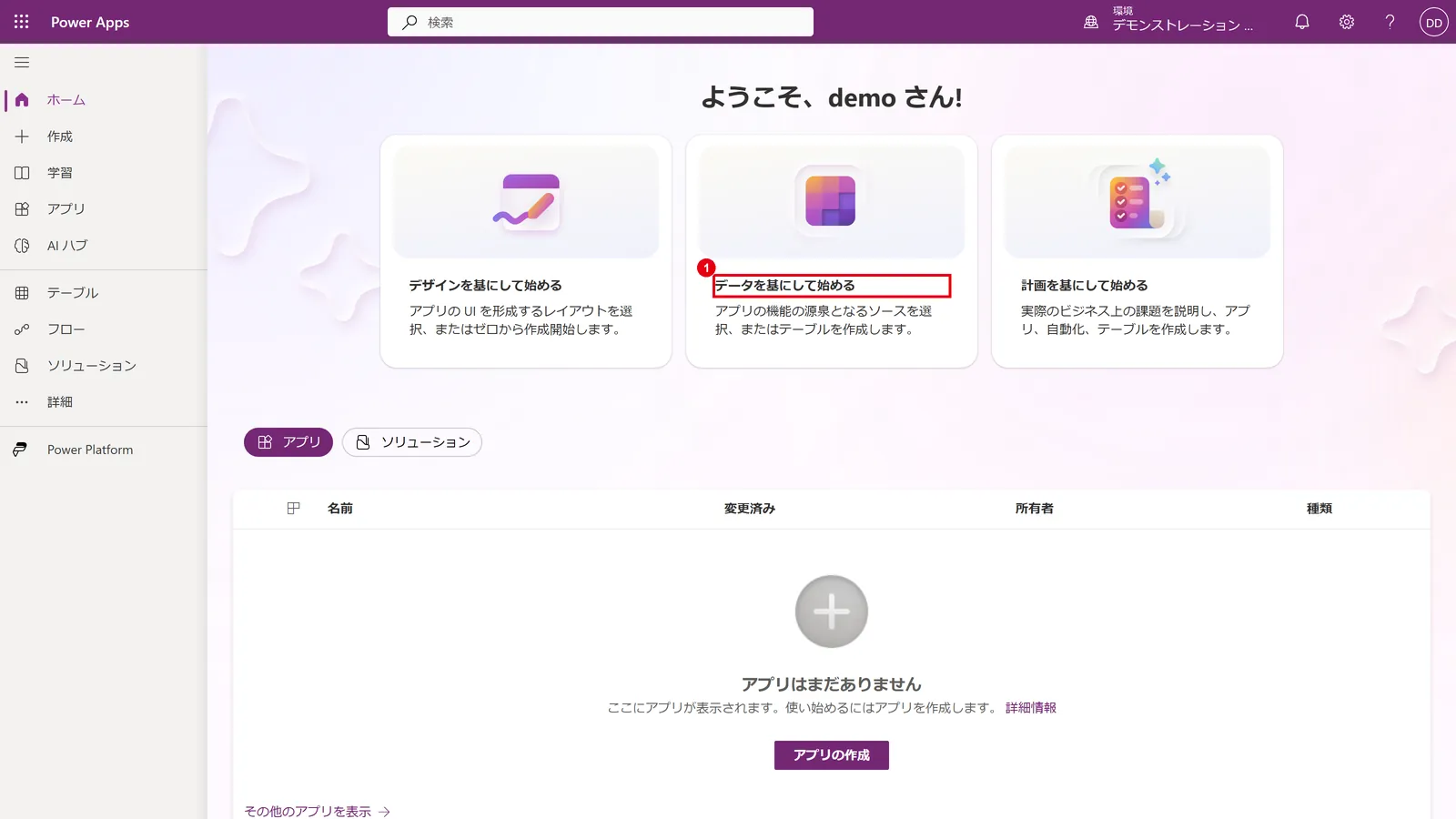Click the flow icon beside フロー

[22, 329]
